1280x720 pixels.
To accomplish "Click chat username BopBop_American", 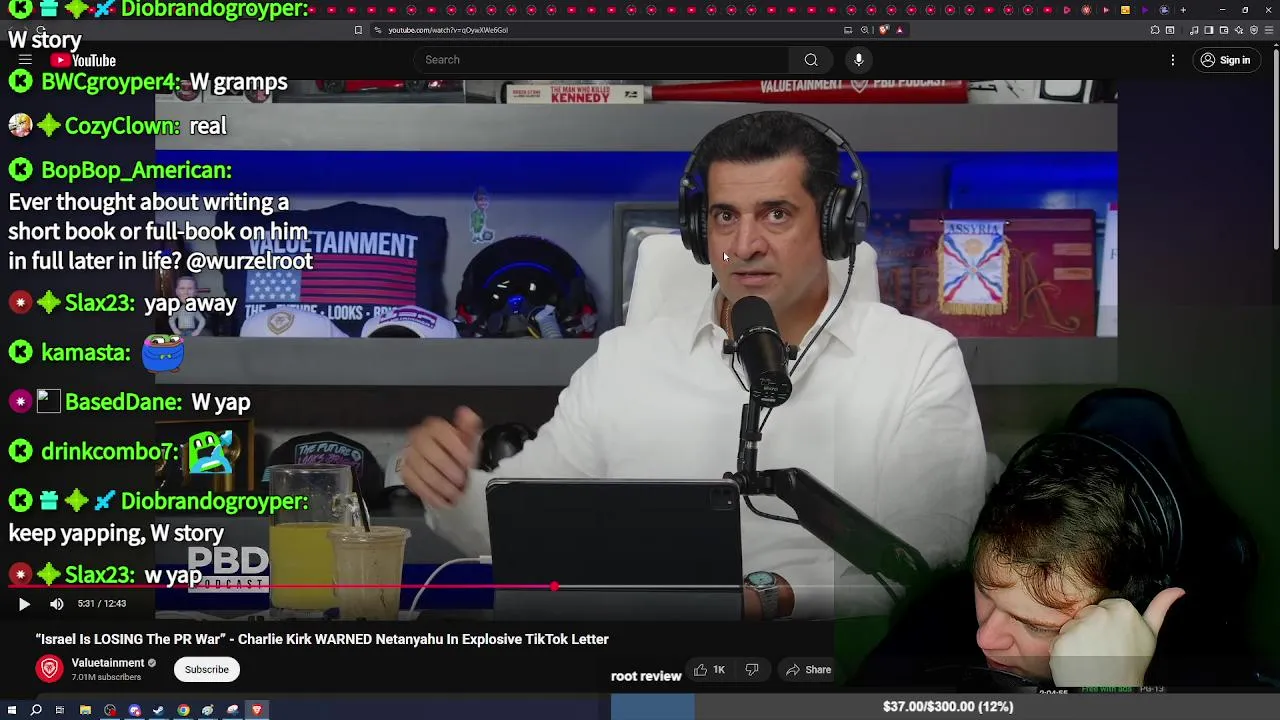I will click(136, 170).
